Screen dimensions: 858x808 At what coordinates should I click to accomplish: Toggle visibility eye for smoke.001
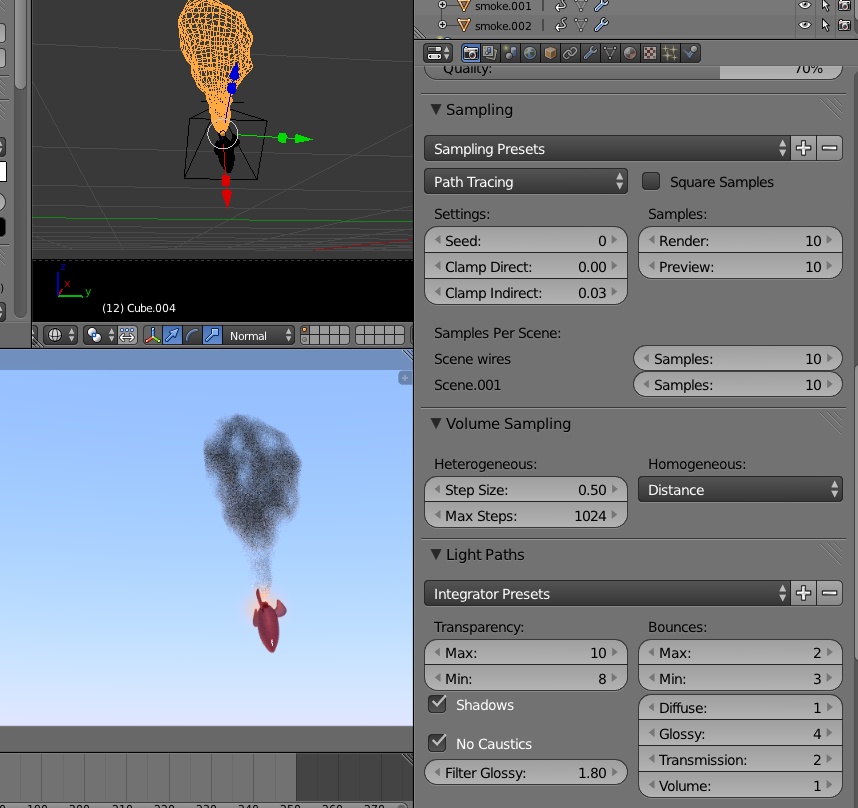[x=804, y=5]
